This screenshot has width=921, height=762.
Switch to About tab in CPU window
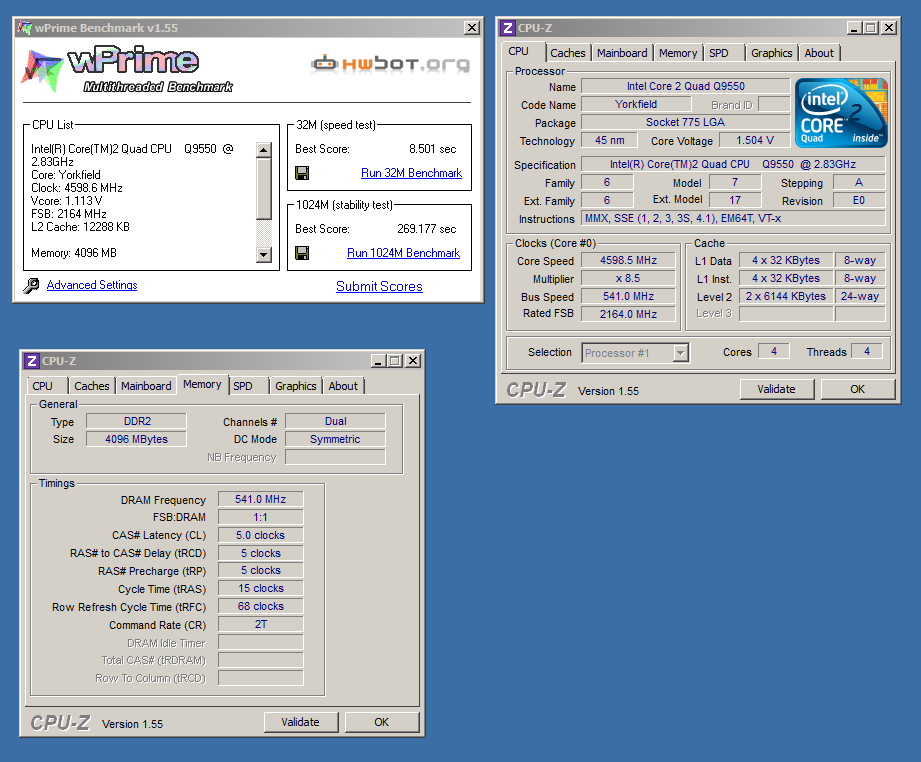coord(819,53)
